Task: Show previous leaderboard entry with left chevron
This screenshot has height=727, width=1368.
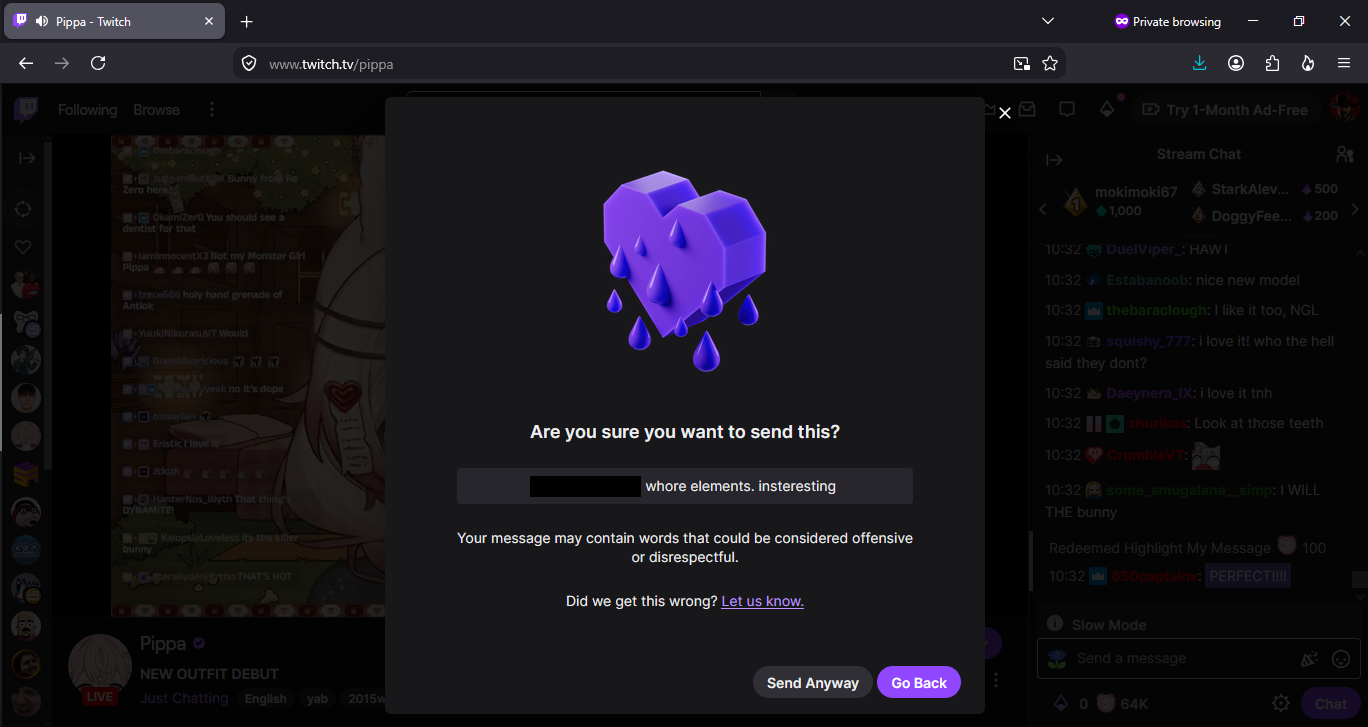Action: (x=1043, y=209)
